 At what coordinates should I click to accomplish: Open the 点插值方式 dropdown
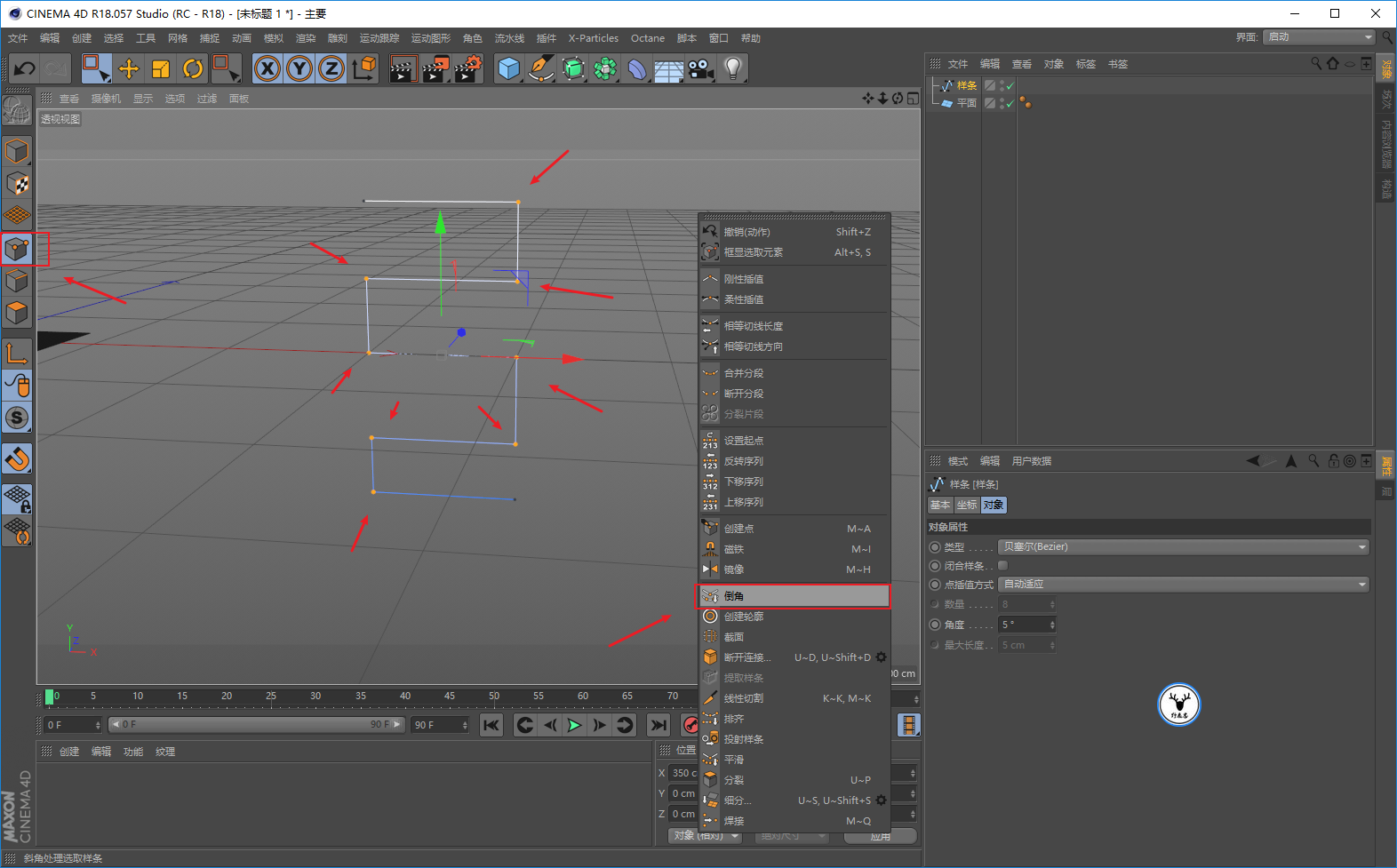click(x=1184, y=584)
